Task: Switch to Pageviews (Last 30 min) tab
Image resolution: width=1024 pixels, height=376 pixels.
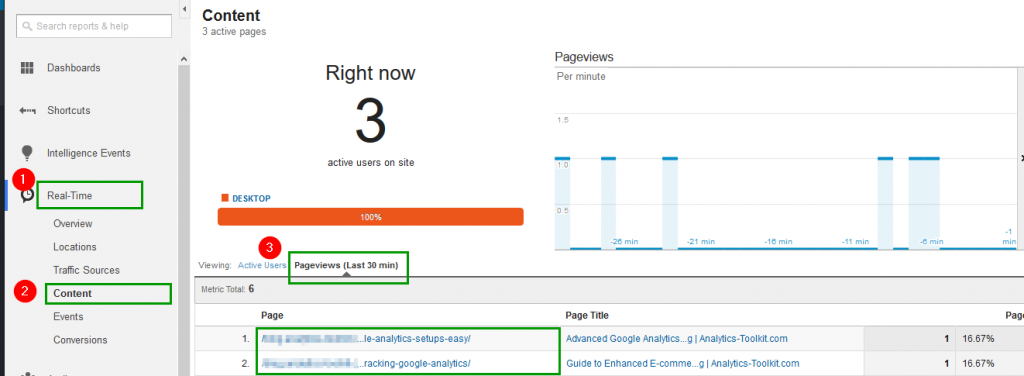Action: pos(346,266)
